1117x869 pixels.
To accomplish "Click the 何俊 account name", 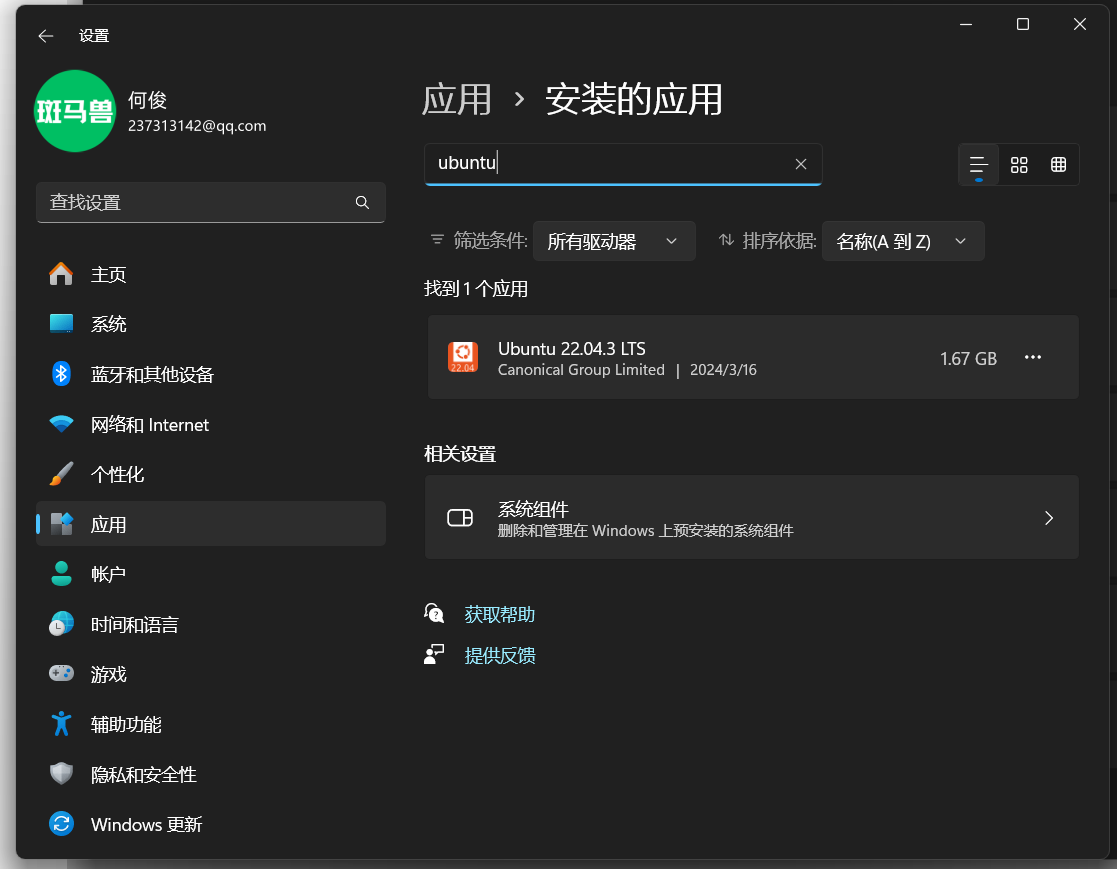I will click(147, 100).
